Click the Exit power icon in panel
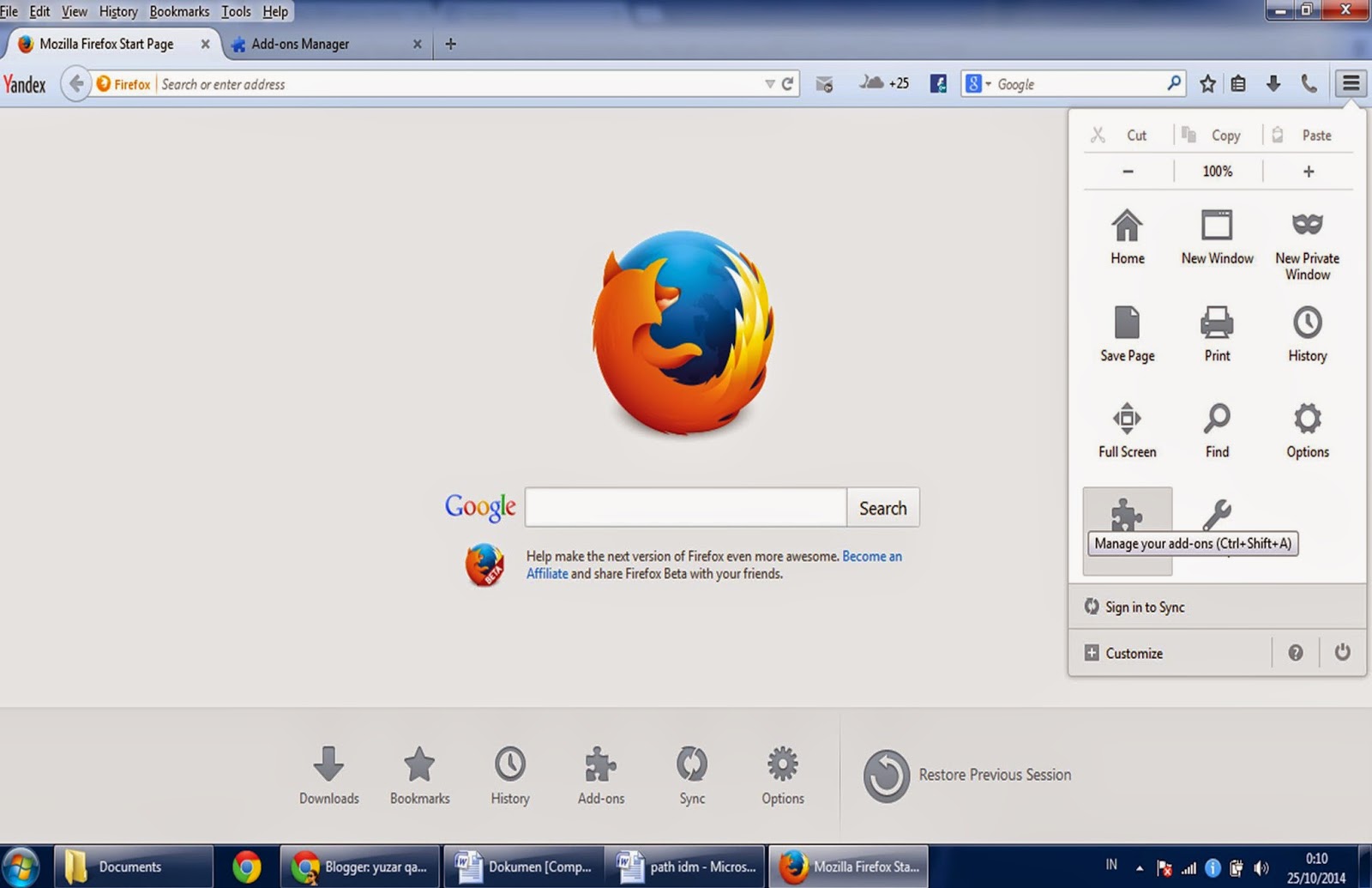1372x888 pixels. 1342,652
